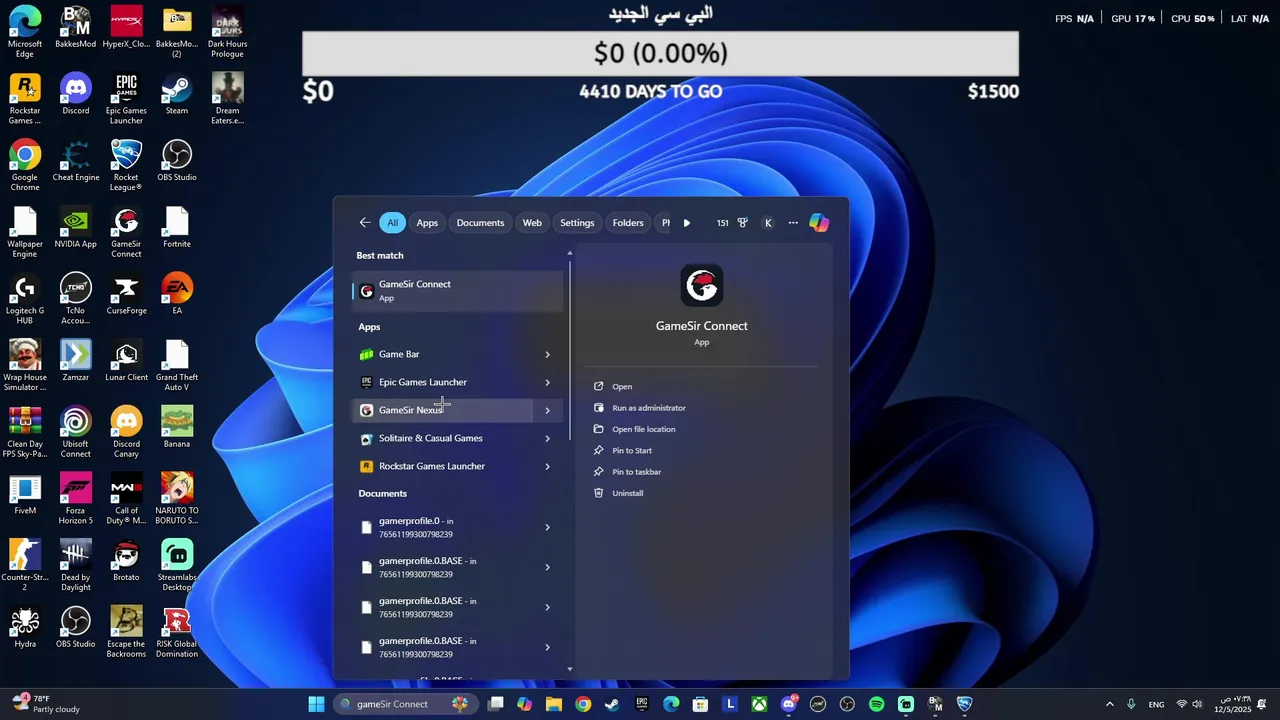The height and width of the screenshot is (720, 1280).
Task: Open gamerprofile.0 document result
Action: pyautogui.click(x=442, y=527)
